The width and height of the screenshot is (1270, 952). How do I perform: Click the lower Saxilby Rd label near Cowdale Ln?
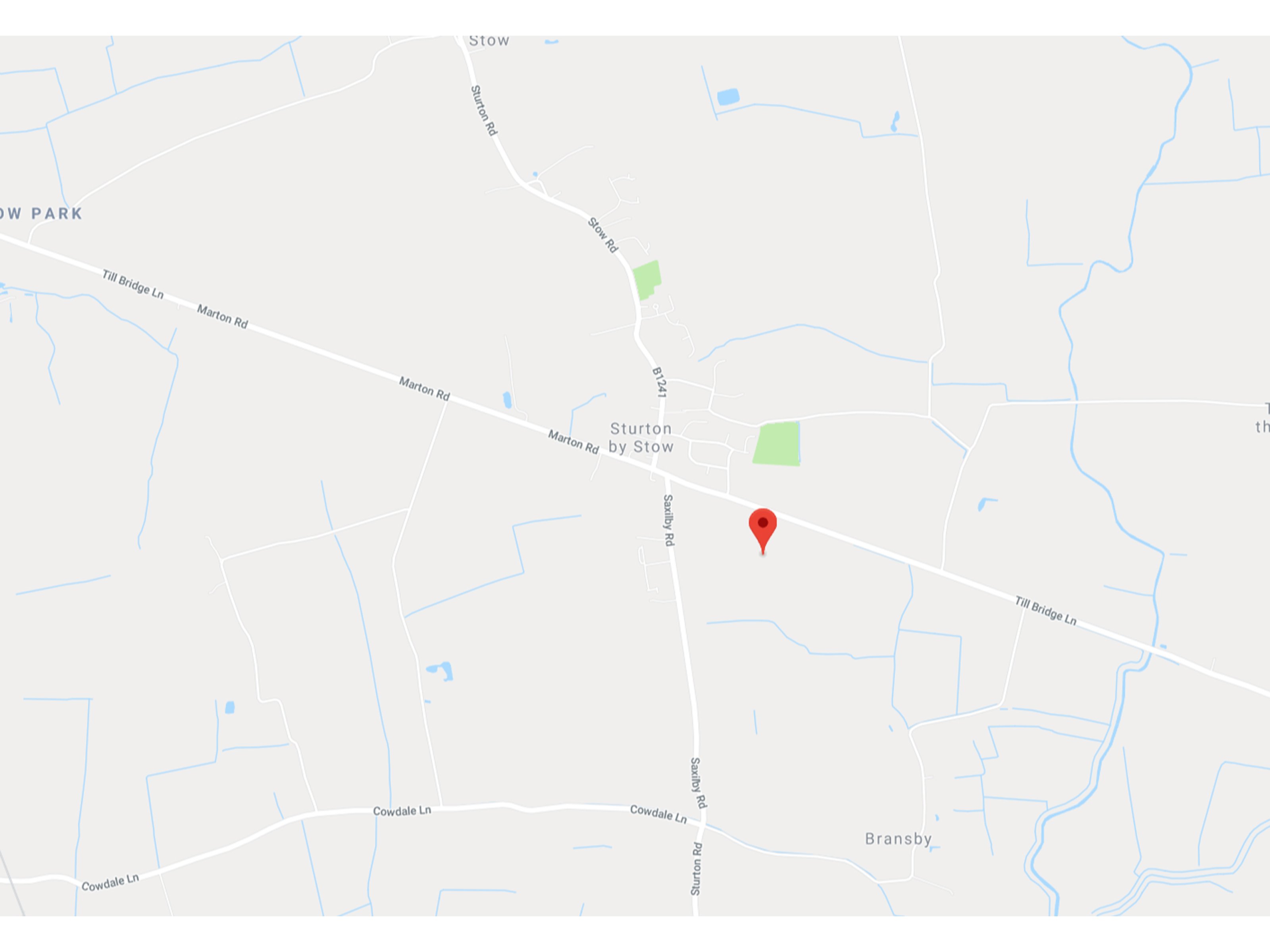coord(698,783)
